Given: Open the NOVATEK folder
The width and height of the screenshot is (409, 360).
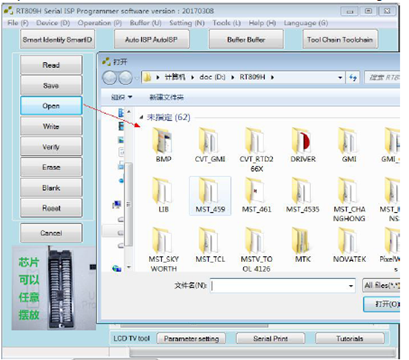Looking at the screenshot, I should 349,245.
